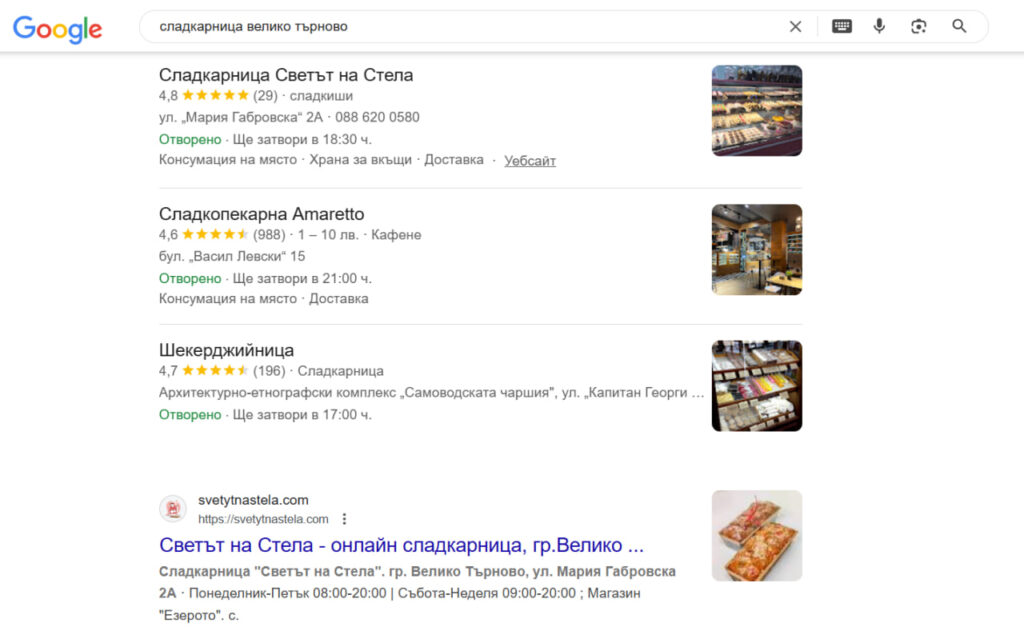This screenshot has height=635, width=1024.
Task: Open Светът на Стела онлайн сладкарница result
Action: point(401,545)
